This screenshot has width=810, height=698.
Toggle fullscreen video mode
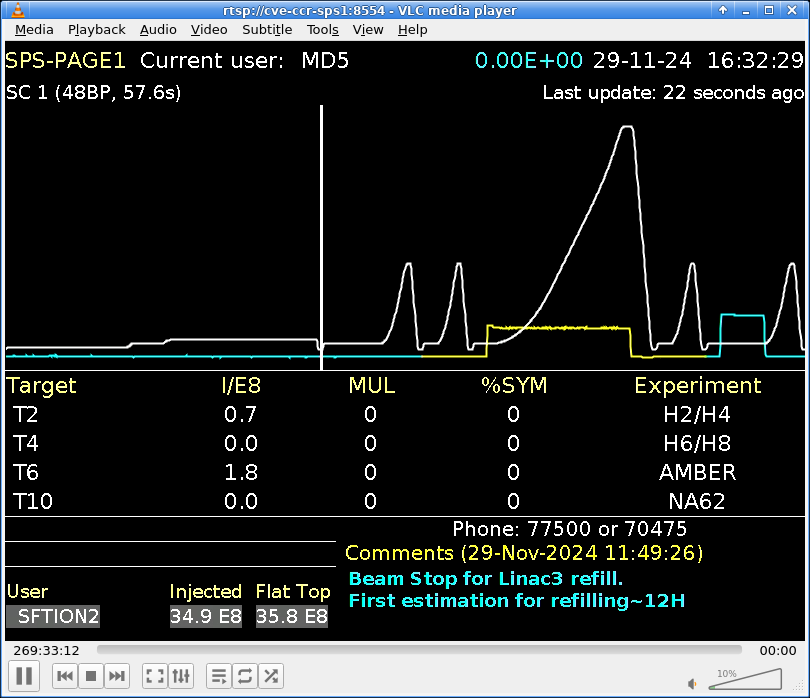click(x=155, y=677)
